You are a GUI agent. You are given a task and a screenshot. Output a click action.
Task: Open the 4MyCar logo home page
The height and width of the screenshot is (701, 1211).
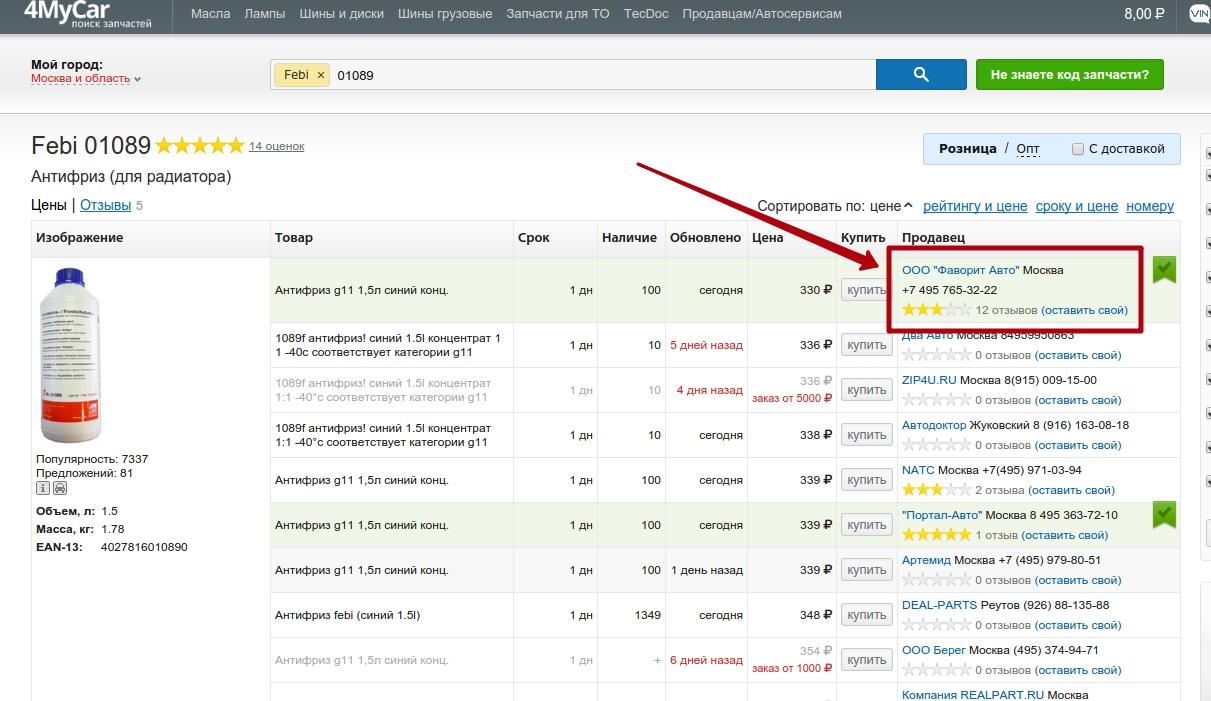point(88,14)
